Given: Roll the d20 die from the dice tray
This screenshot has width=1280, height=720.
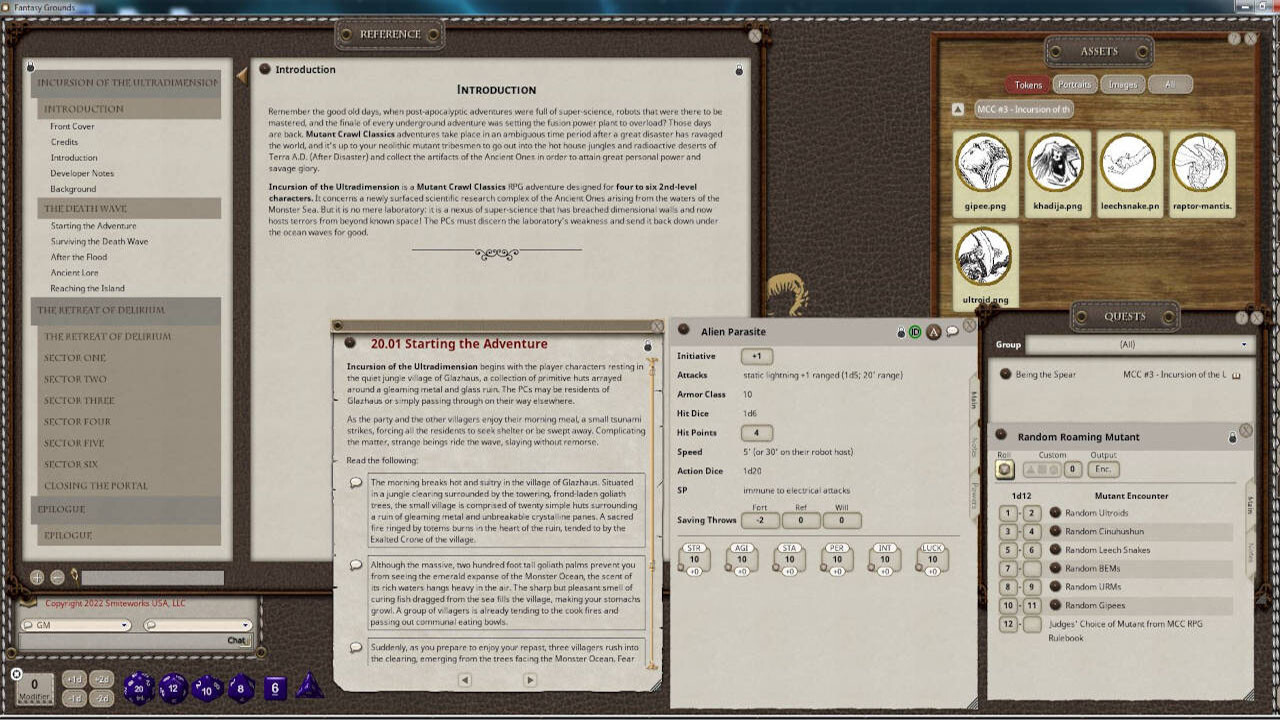Looking at the screenshot, I should pos(138,689).
